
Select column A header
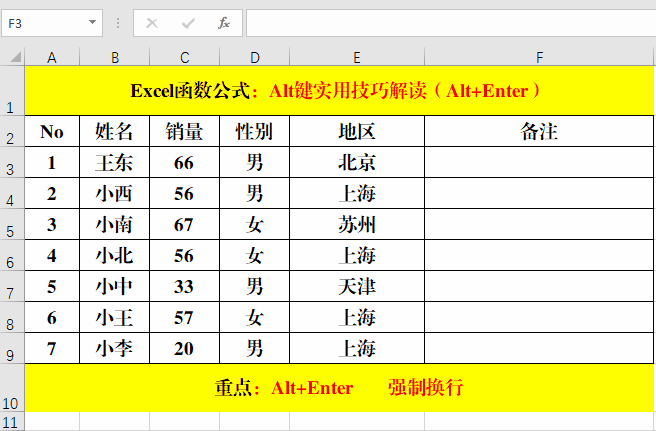point(52,57)
